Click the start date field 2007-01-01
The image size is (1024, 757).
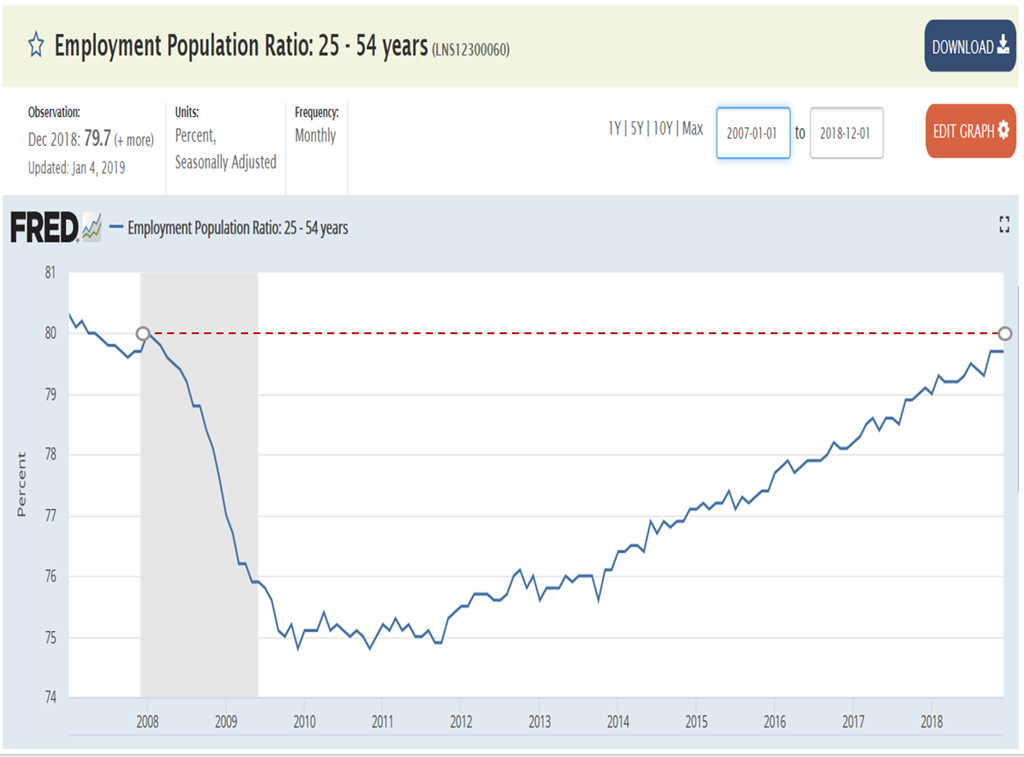(753, 133)
